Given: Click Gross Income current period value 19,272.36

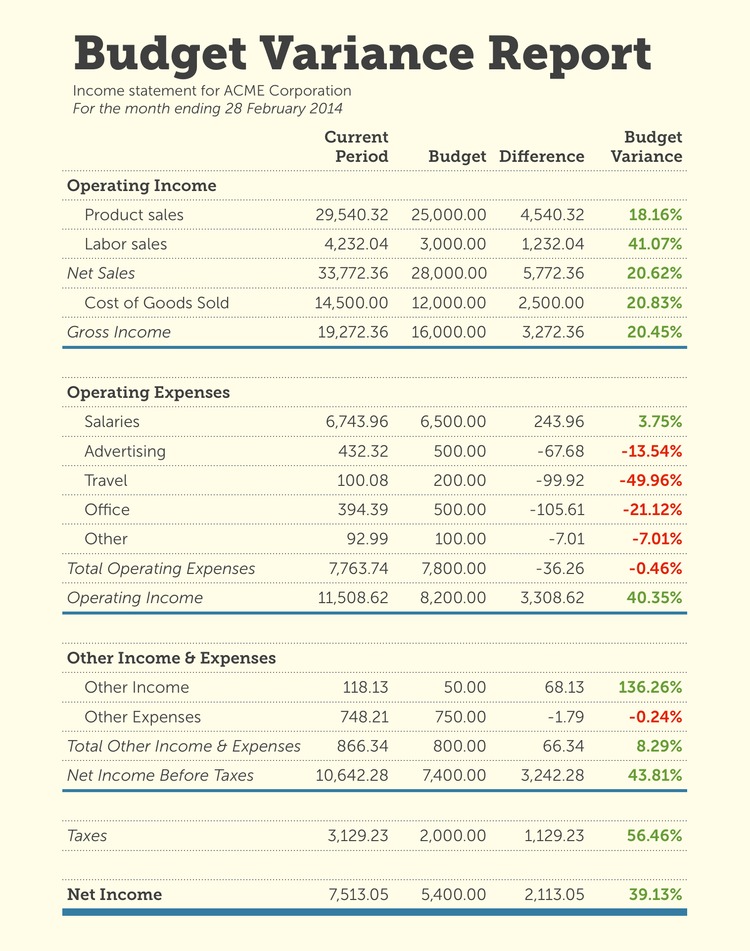Looking at the screenshot, I should [353, 332].
